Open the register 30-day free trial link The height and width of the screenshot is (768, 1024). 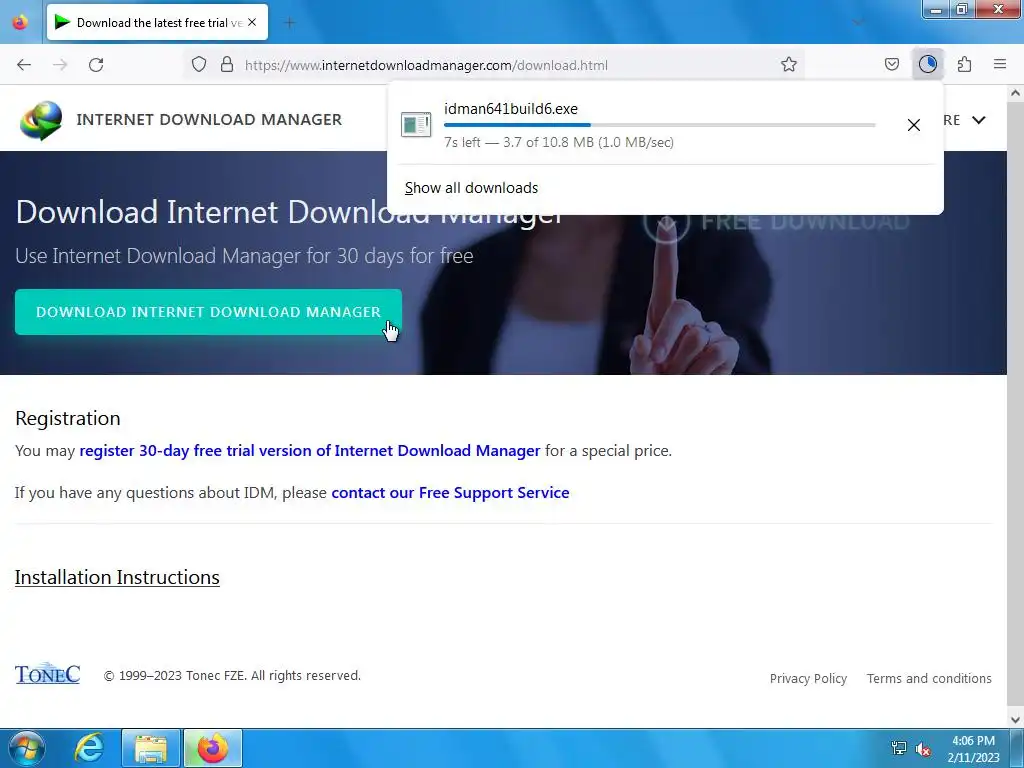[310, 451]
